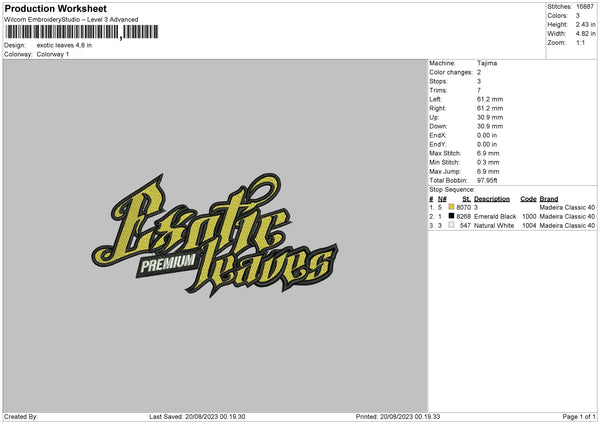Click the zoom value 1:1

580,42
